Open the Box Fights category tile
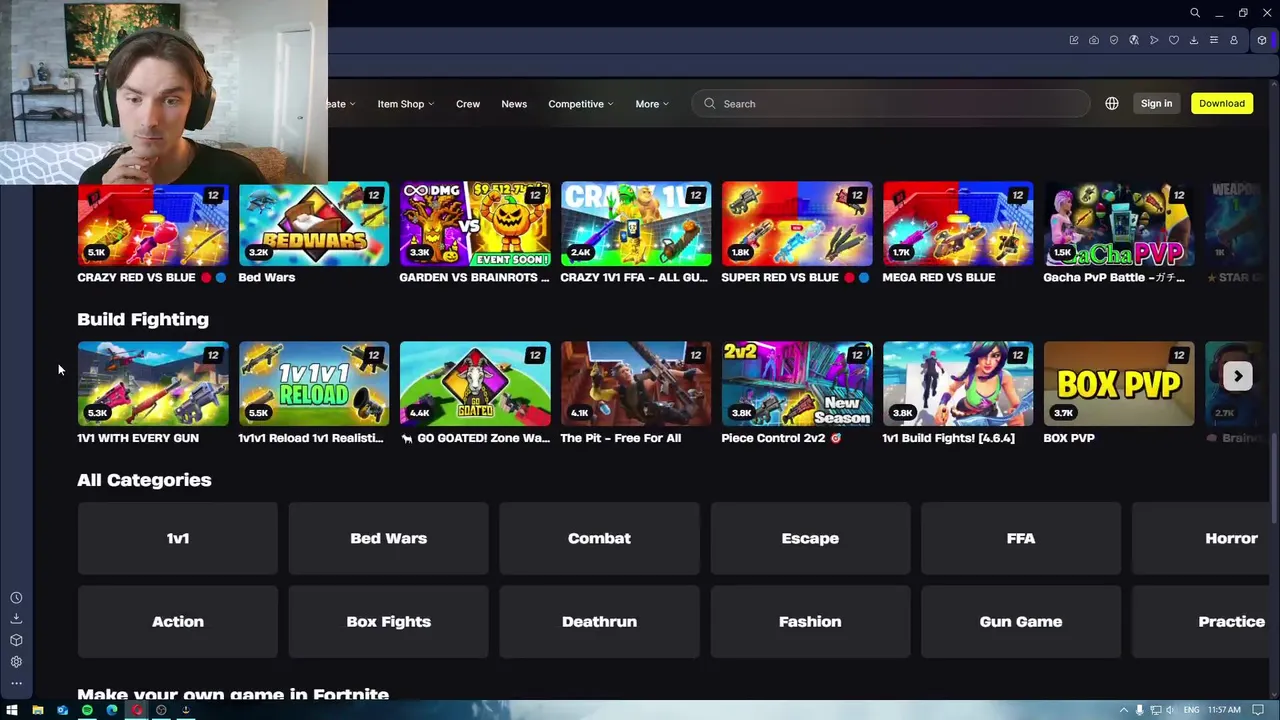1280x720 pixels. coord(388,622)
